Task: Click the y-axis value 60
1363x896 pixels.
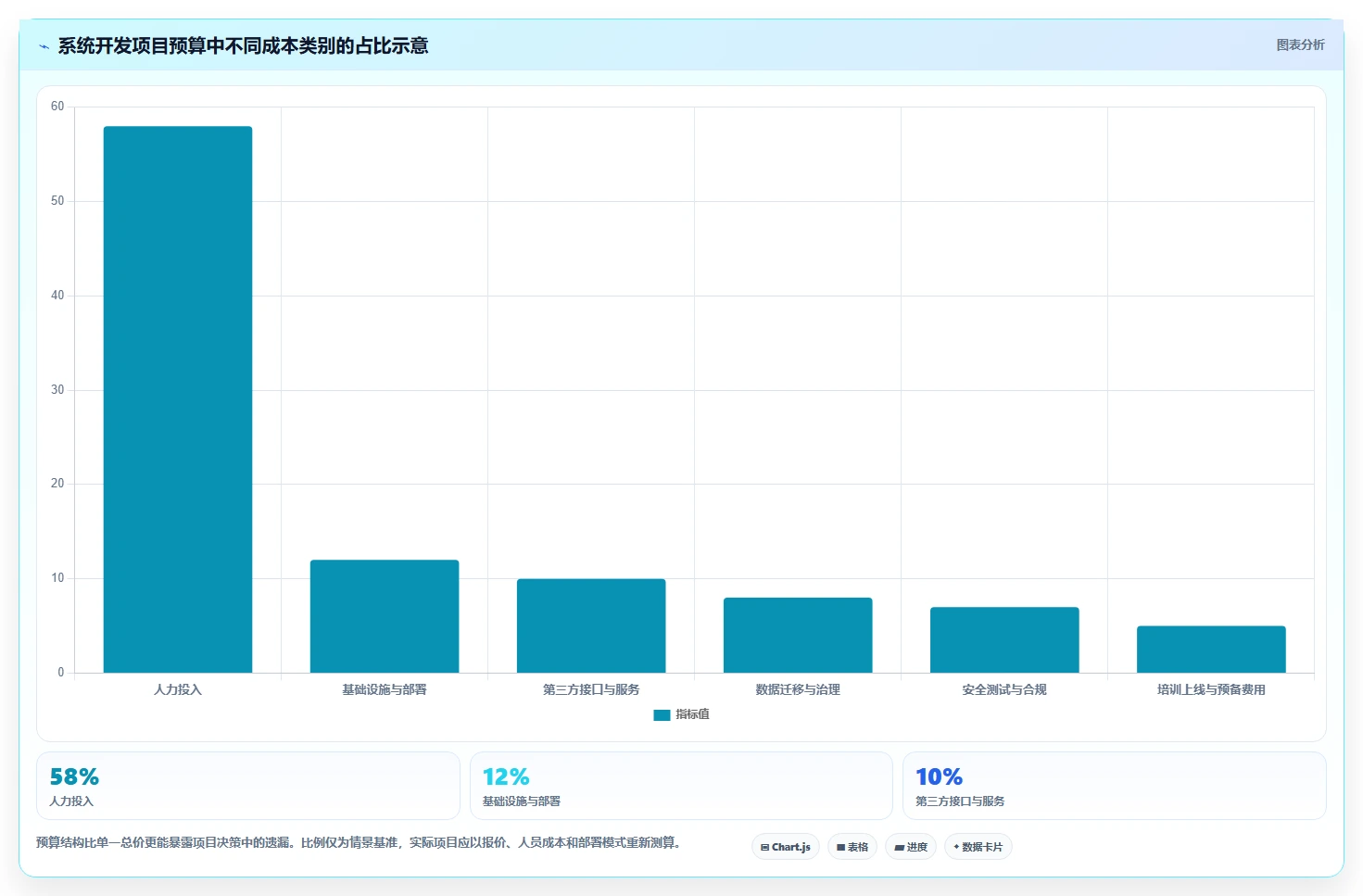Action: click(x=57, y=107)
